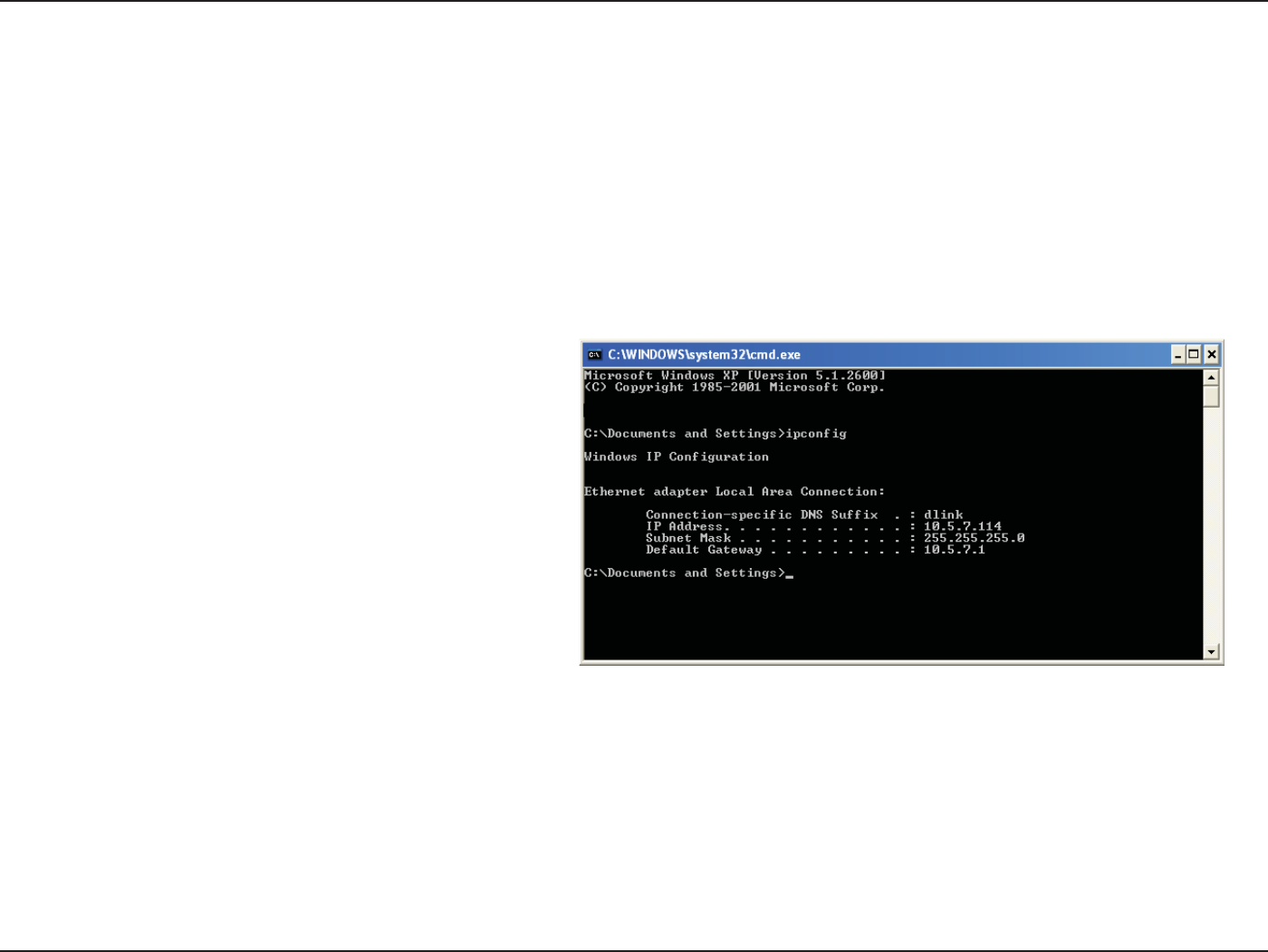
Task: Click the Copyright 1985-2001 Microsoft Corp. line
Action: (x=735, y=388)
